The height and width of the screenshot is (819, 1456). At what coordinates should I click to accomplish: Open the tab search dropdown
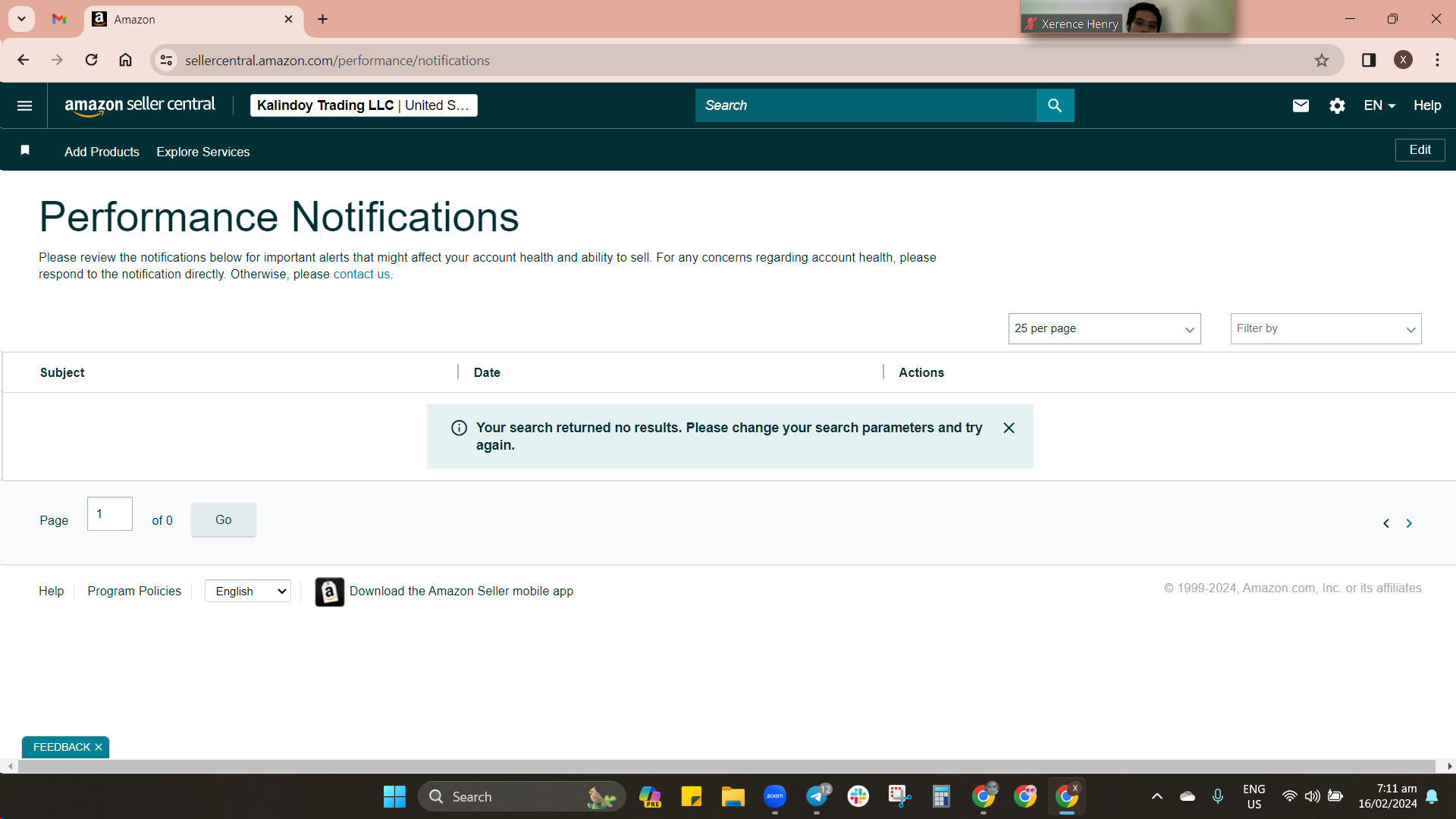[x=22, y=19]
